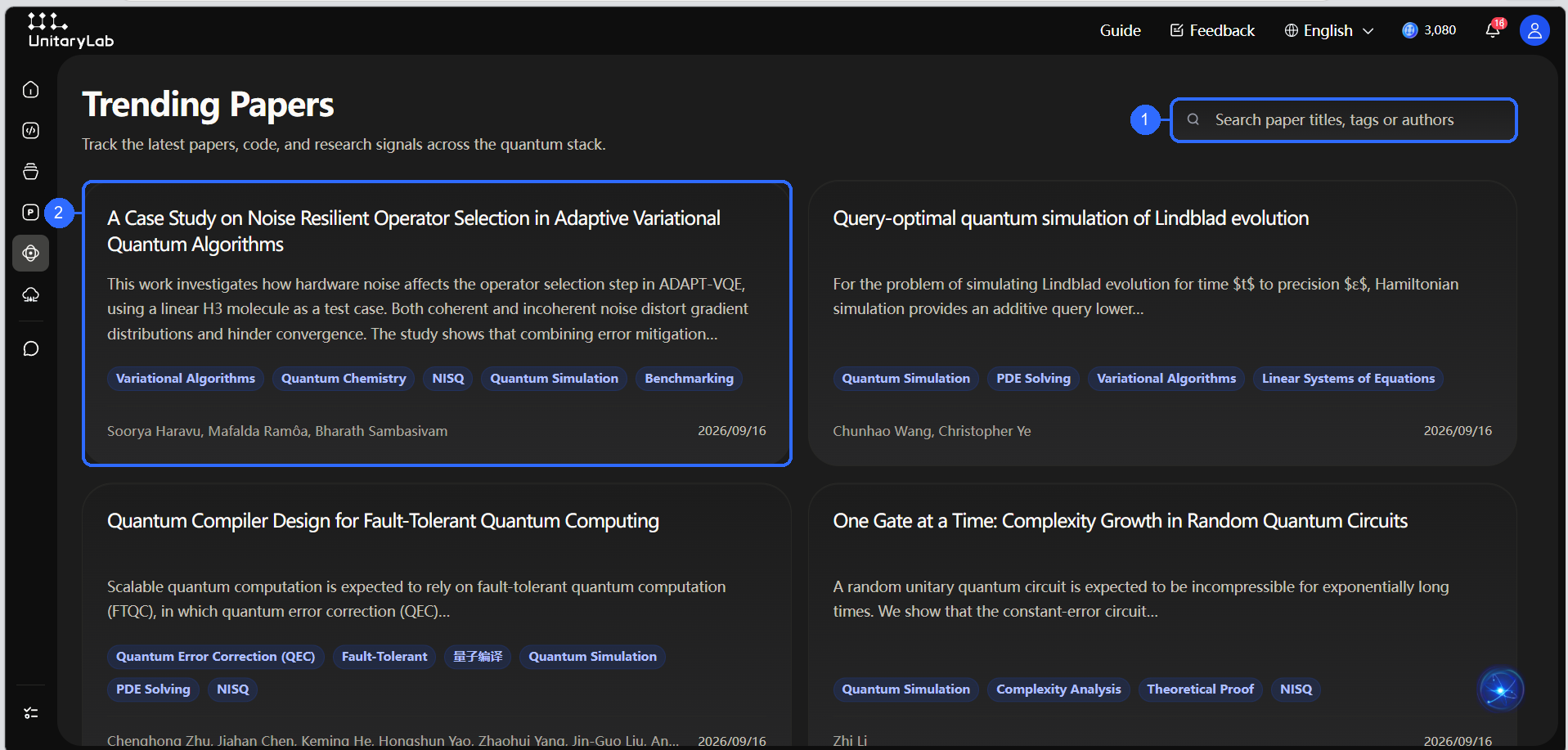Image resolution: width=1568 pixels, height=750 pixels.
Task: Select the Fault-Tolerant tag
Action: click(384, 657)
